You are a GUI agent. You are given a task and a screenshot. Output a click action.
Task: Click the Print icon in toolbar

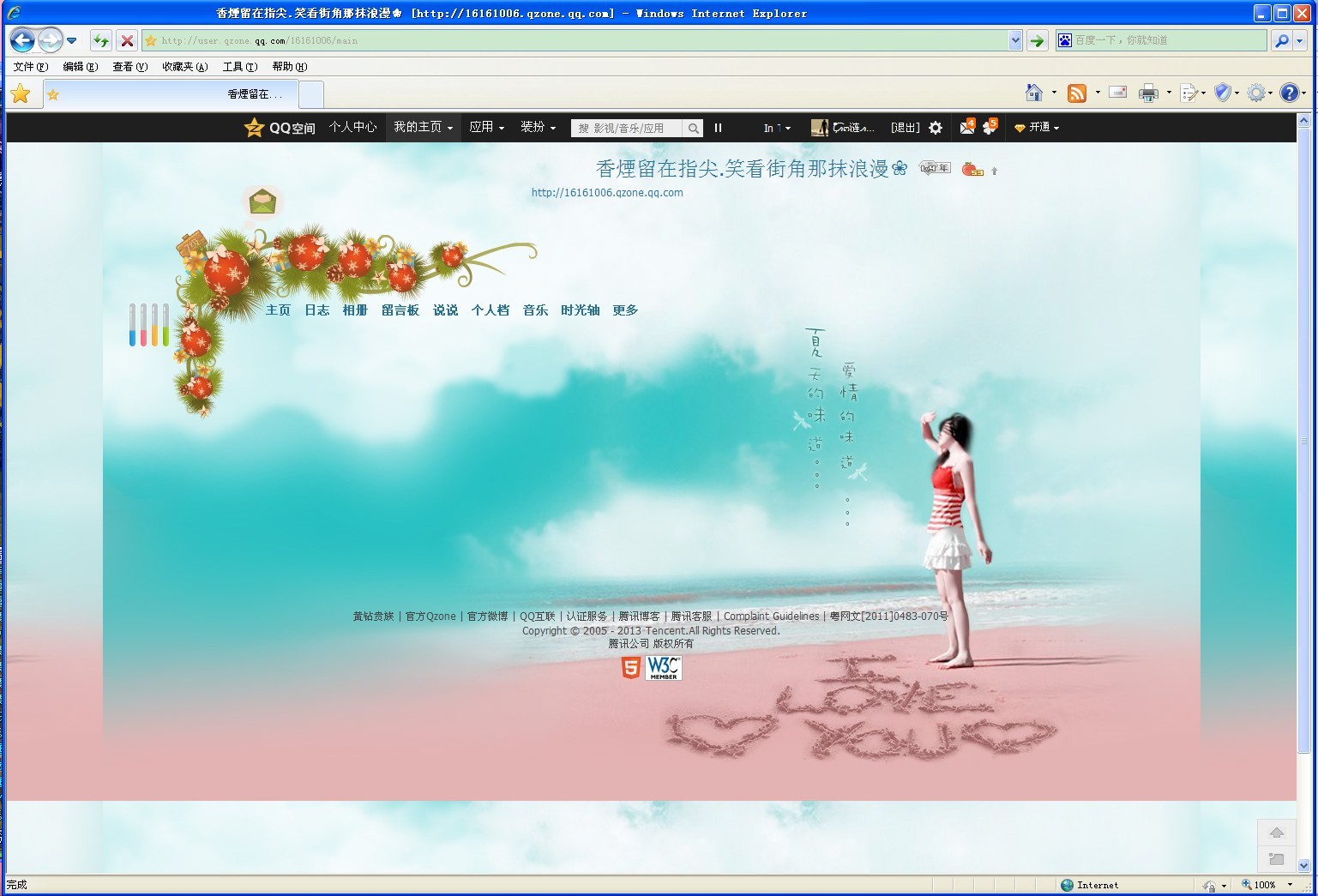1148,93
